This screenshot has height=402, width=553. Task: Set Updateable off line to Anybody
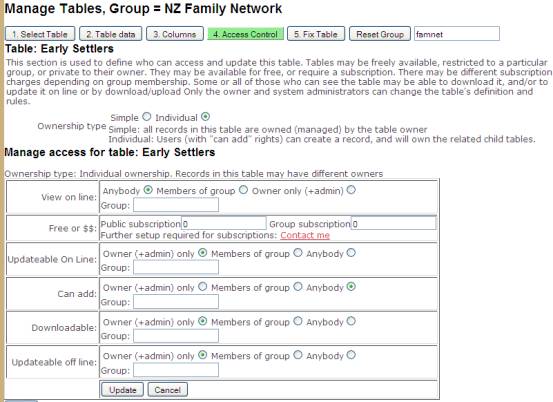coord(351,355)
